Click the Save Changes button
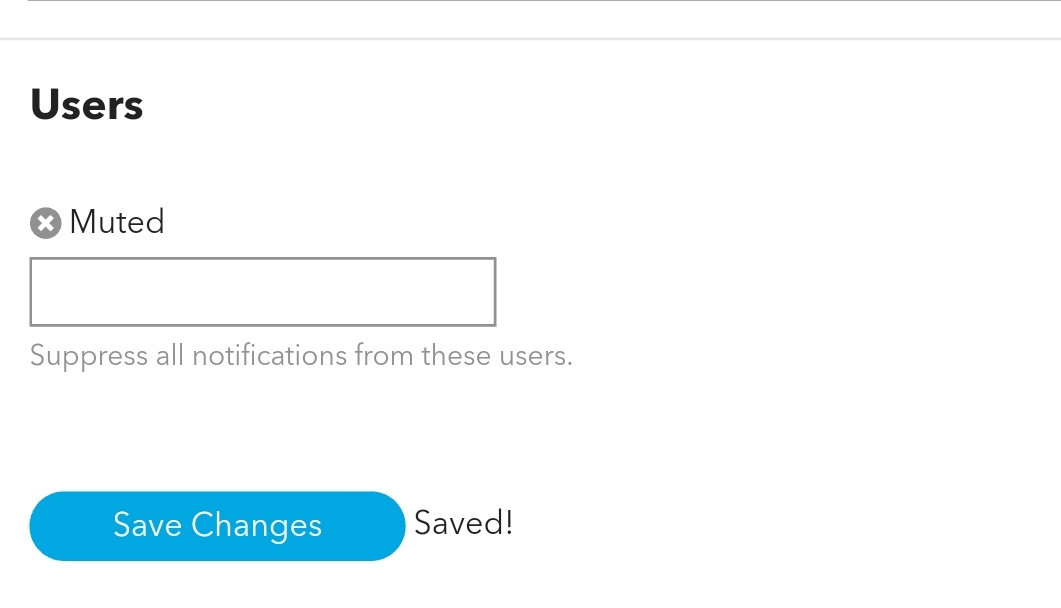The width and height of the screenshot is (1061, 608). click(217, 525)
